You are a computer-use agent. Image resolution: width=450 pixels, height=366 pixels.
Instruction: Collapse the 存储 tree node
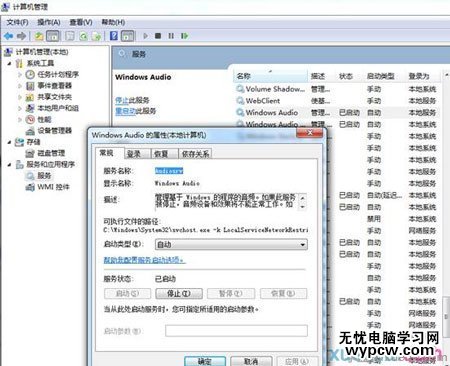pos(10,142)
